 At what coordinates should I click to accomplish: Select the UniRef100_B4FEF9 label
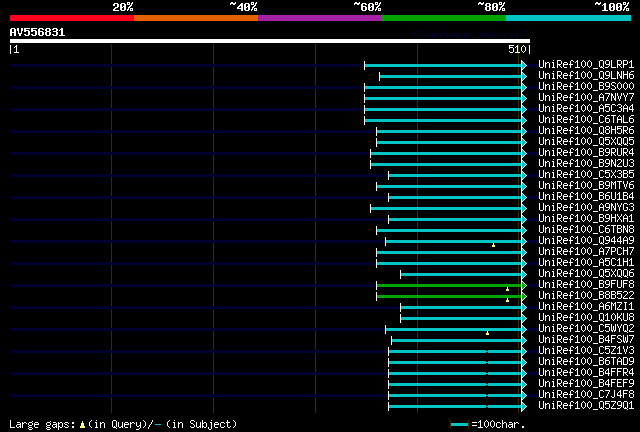pyautogui.click(x=586, y=384)
